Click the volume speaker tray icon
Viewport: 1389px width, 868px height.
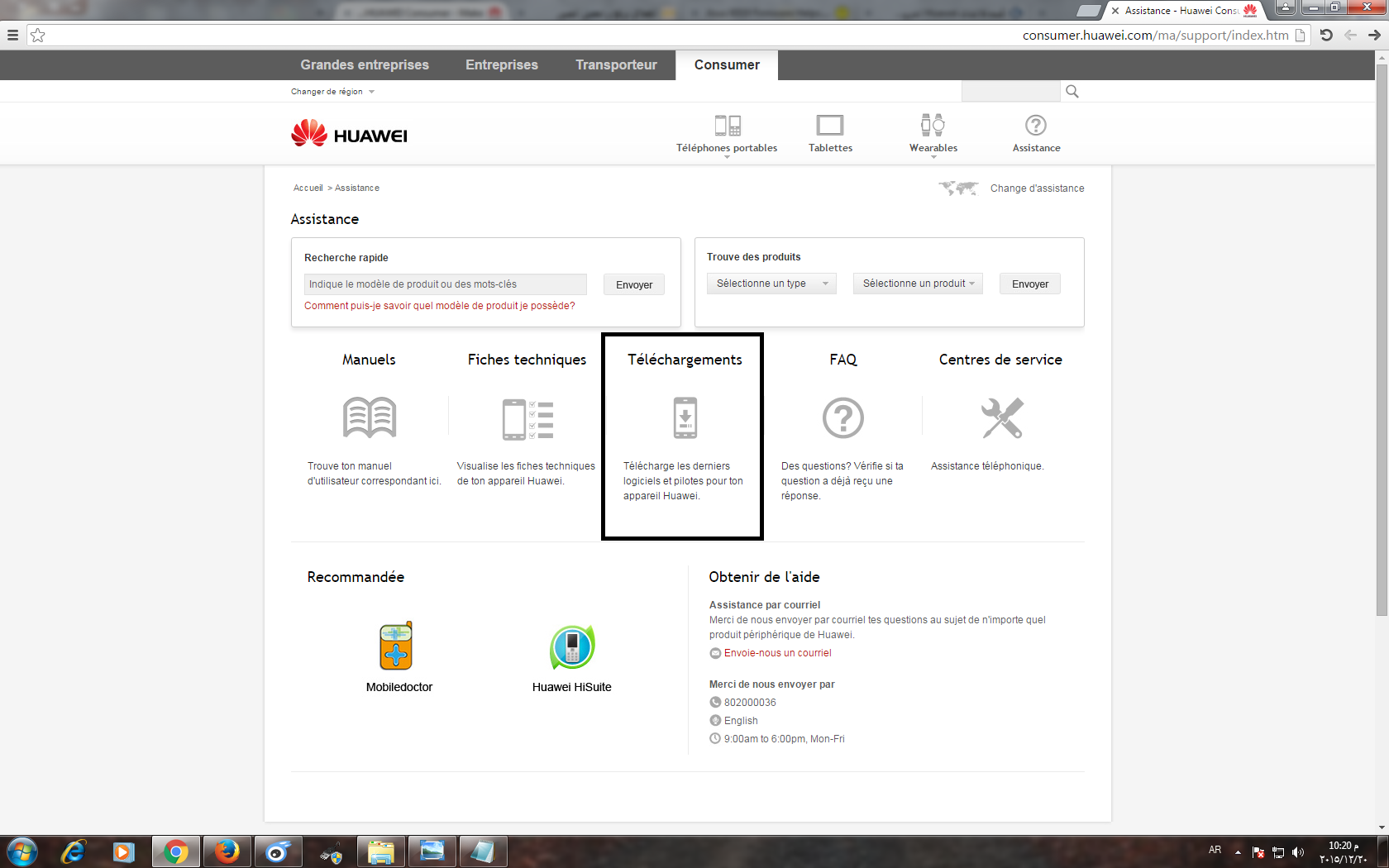(x=1298, y=852)
